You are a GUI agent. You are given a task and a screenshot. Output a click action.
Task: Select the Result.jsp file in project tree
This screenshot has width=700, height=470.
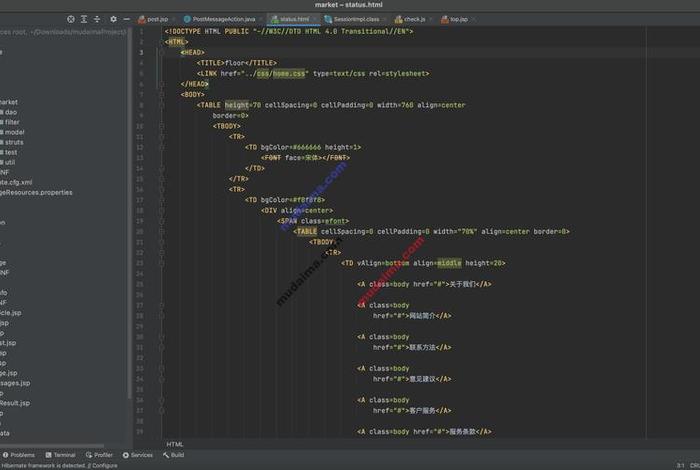15,403
